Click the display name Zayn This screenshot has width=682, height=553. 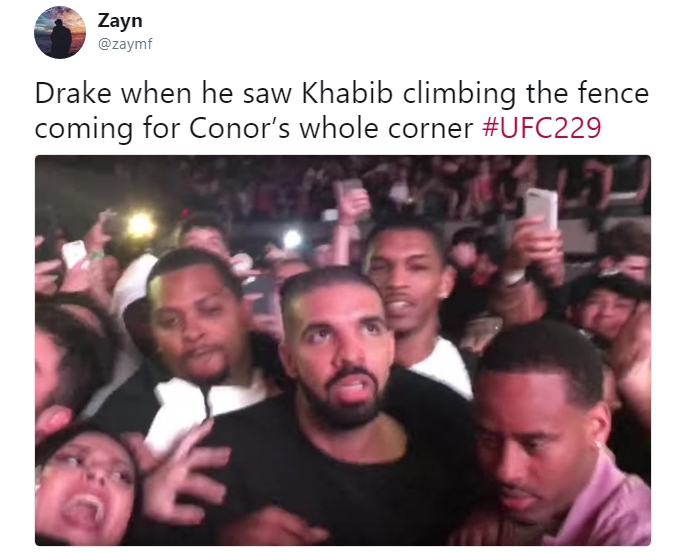[120, 20]
